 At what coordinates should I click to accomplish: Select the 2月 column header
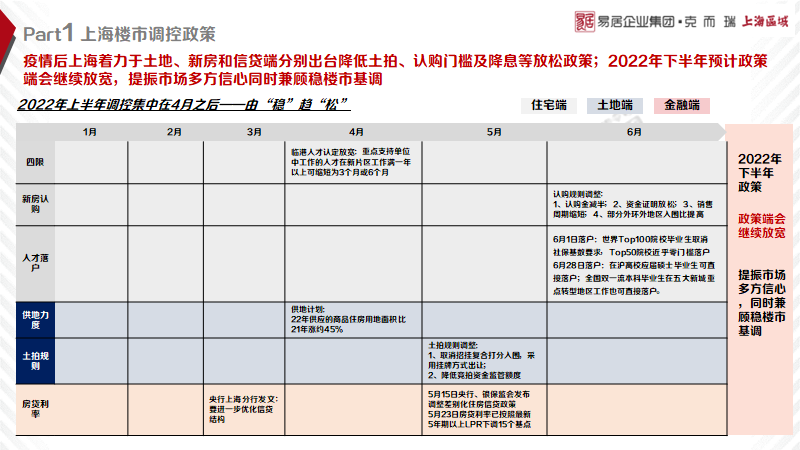[174, 132]
